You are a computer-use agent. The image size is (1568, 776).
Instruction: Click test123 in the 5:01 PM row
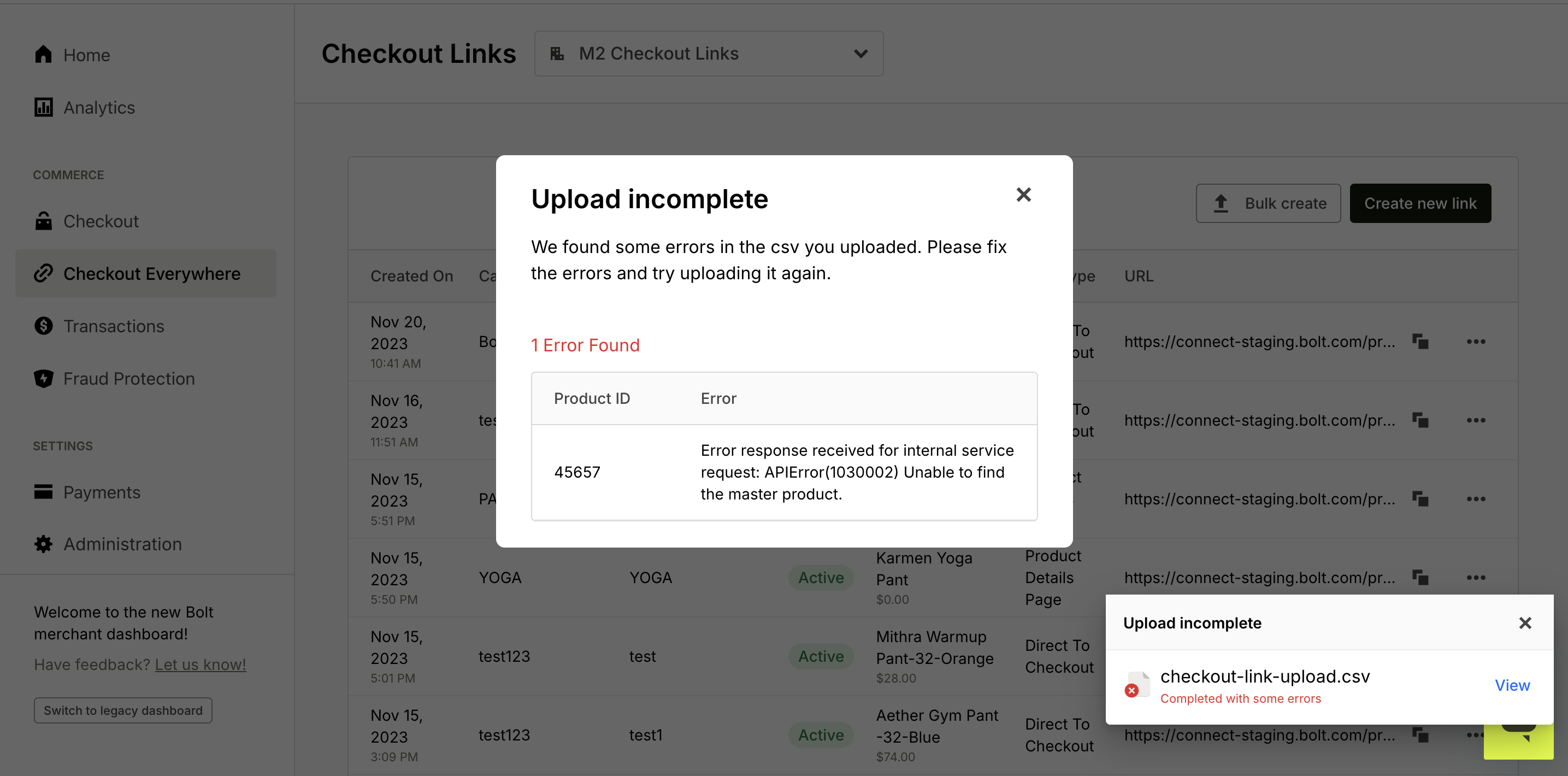[504, 656]
